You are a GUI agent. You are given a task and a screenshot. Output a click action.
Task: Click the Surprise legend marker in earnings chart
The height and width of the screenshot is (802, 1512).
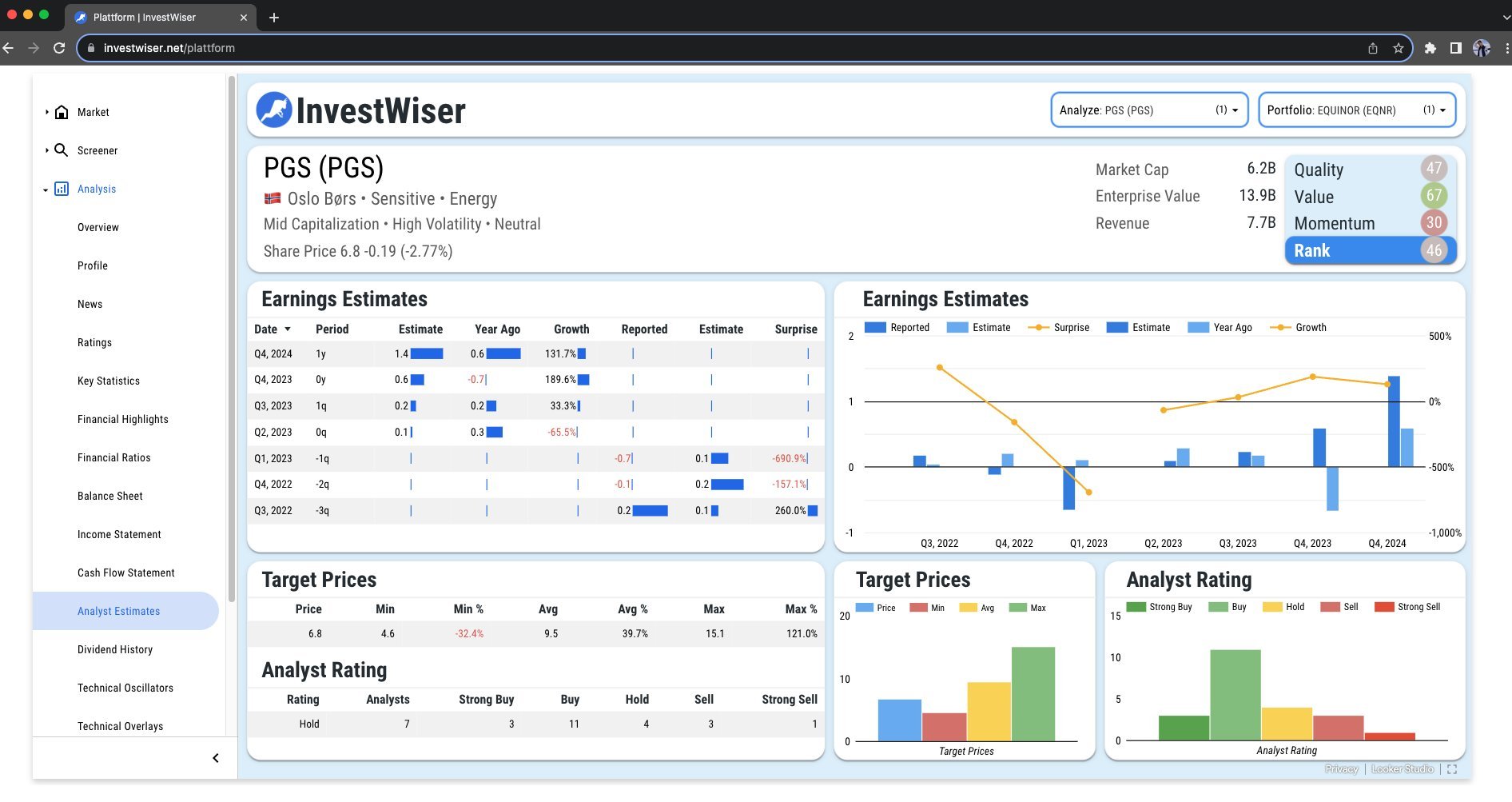[1038, 327]
